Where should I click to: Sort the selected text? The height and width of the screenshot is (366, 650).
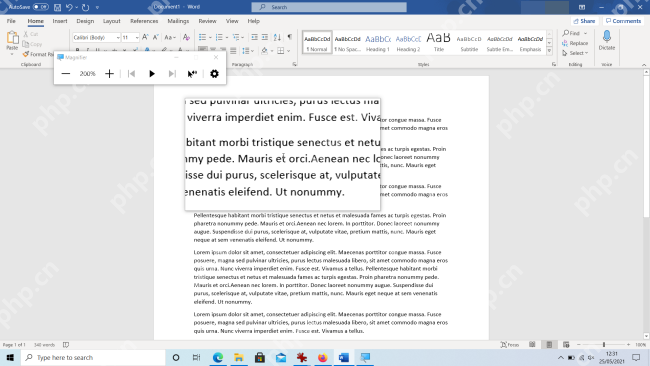click(x=277, y=37)
